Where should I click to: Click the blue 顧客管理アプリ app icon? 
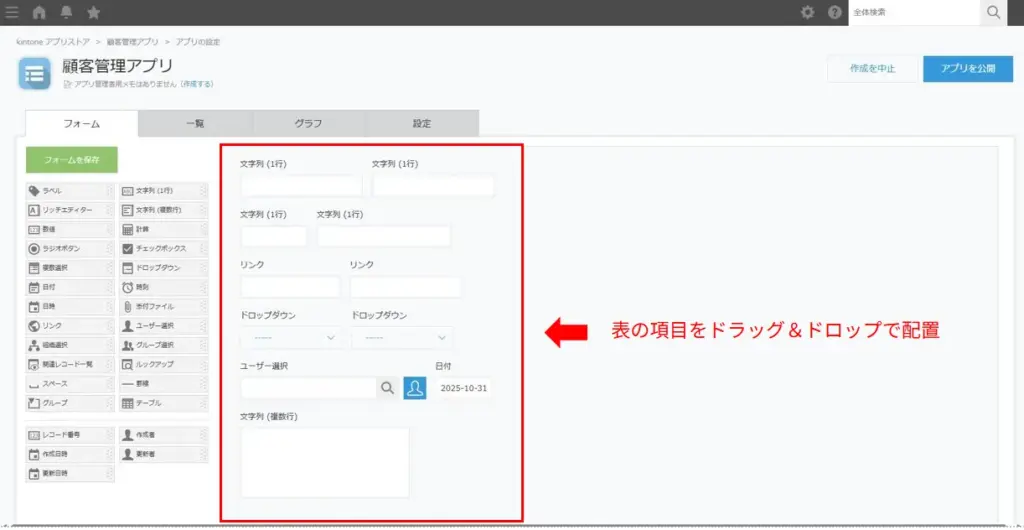click(x=34, y=73)
